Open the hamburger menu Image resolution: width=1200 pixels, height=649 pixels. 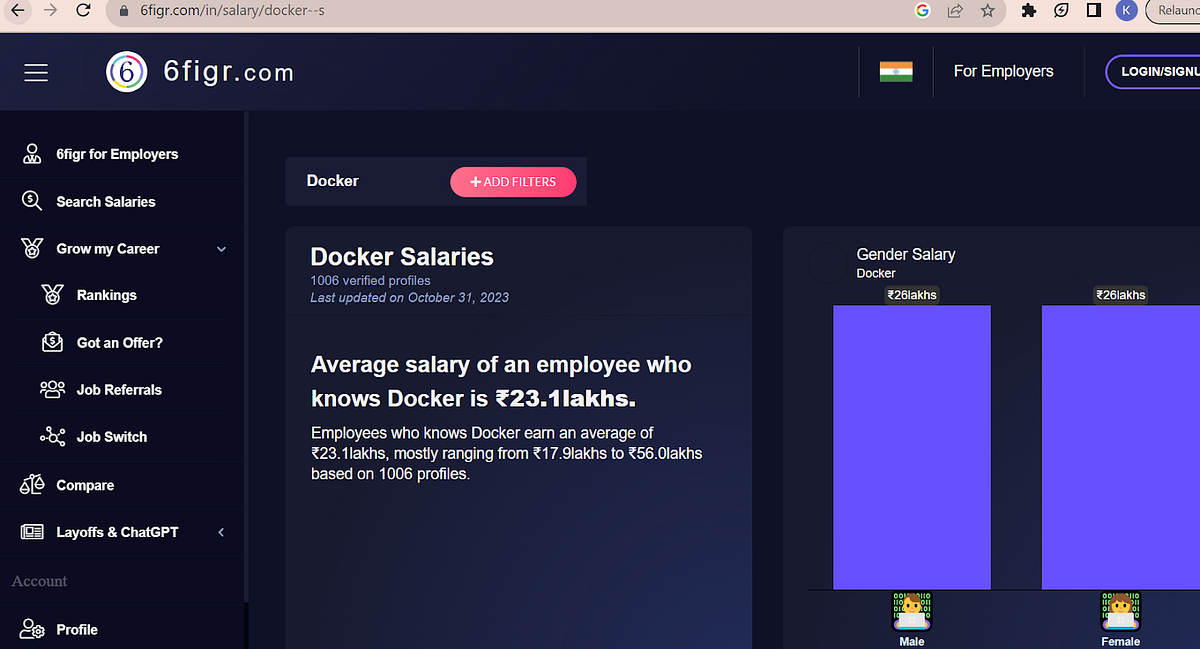pyautogui.click(x=36, y=72)
